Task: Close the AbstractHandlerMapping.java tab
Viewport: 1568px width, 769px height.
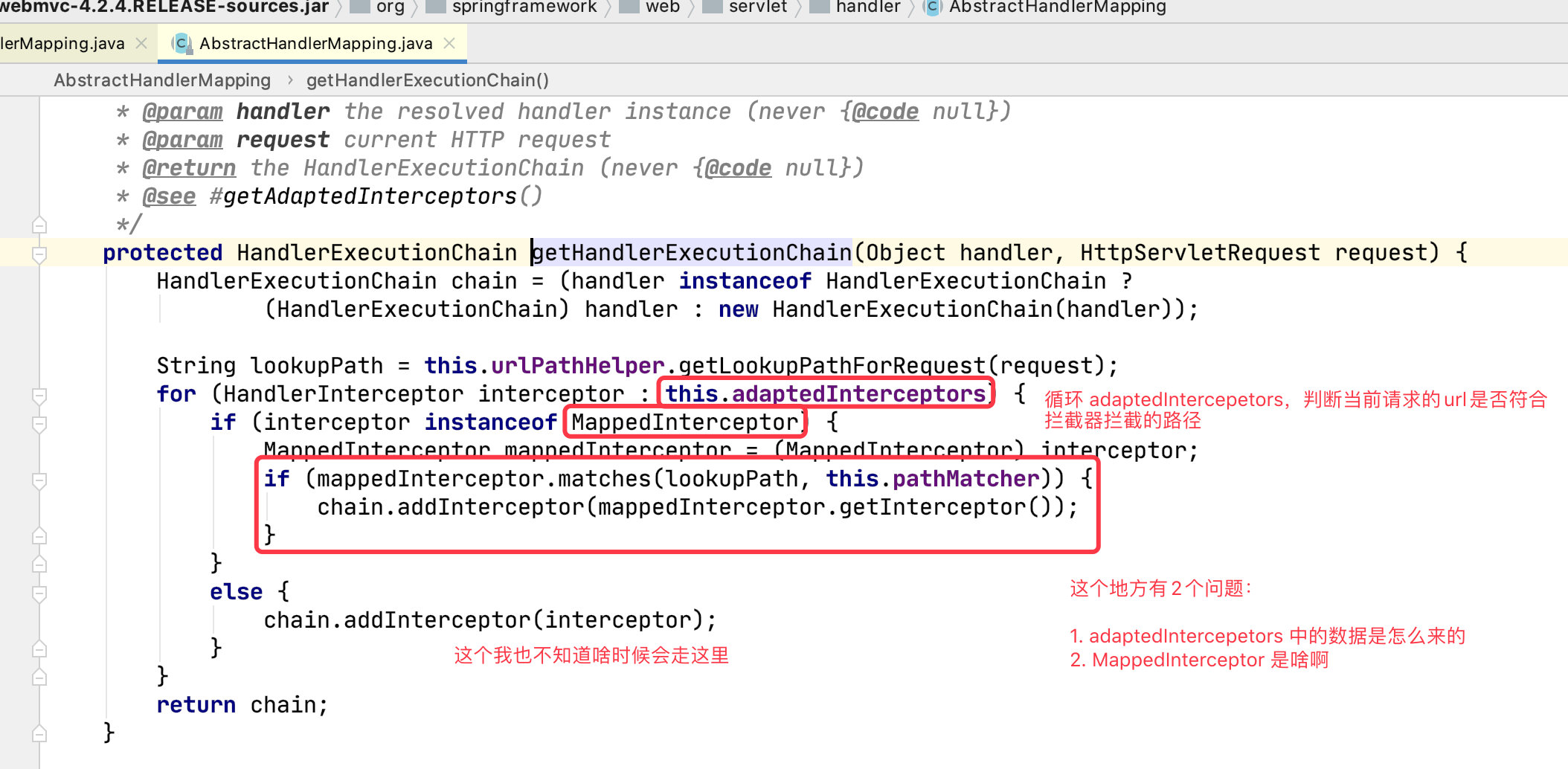Action: [x=449, y=43]
